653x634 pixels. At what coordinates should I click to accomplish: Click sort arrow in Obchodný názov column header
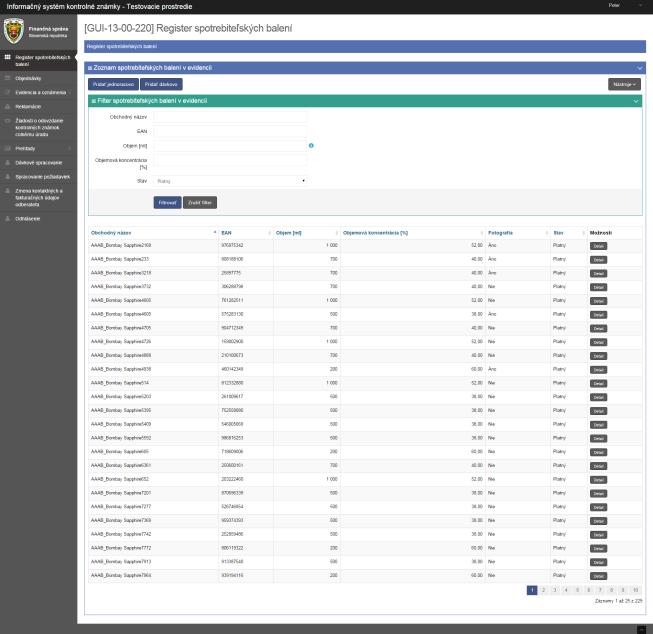point(215,232)
